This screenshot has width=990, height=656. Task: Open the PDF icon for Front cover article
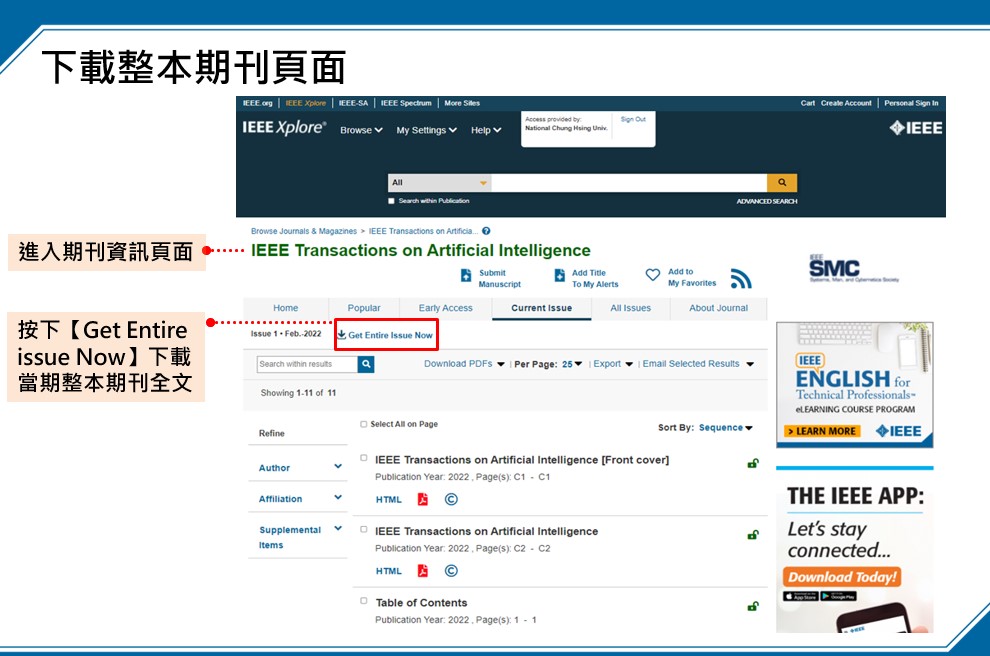pos(422,499)
